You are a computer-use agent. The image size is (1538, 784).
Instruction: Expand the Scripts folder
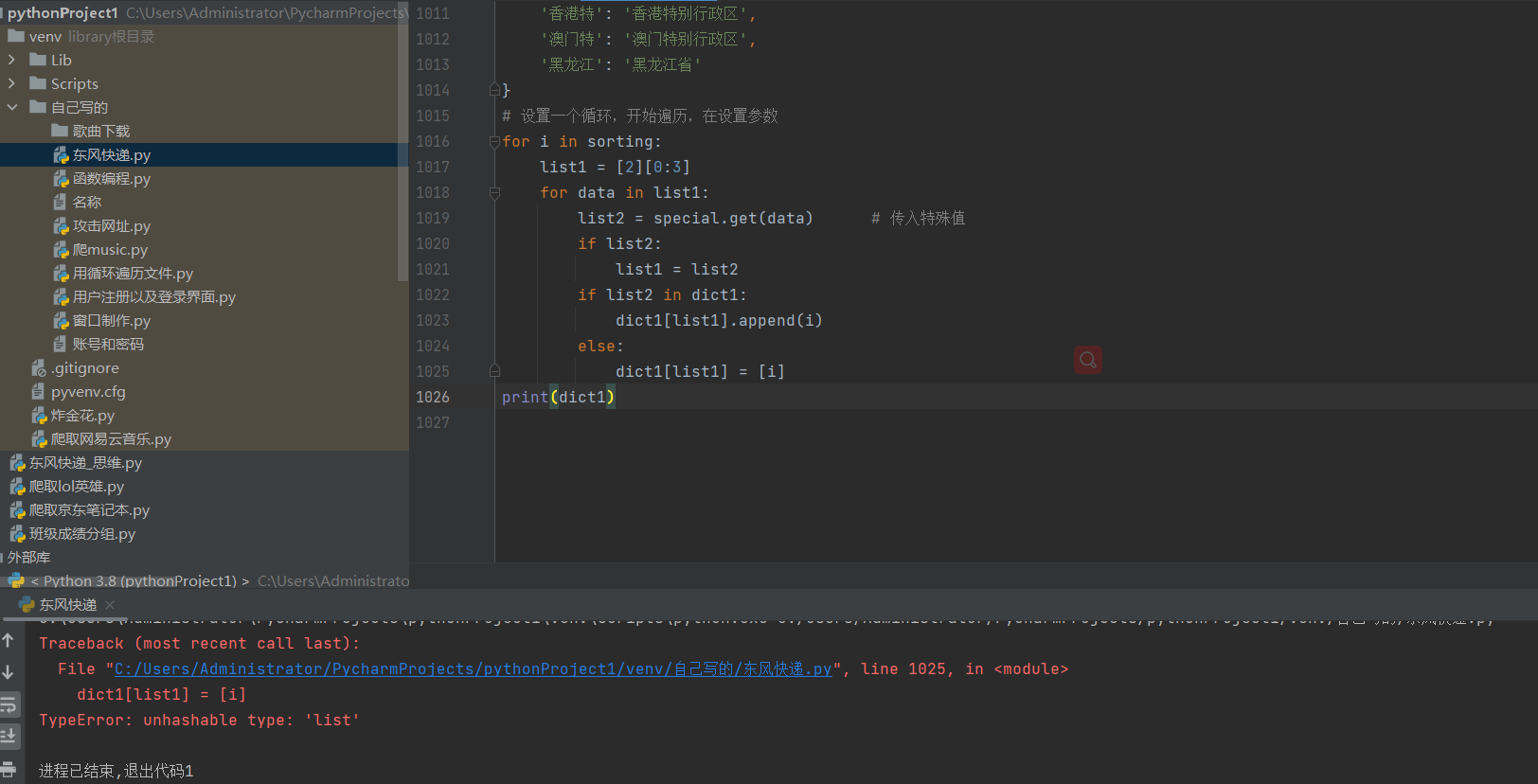[x=11, y=83]
